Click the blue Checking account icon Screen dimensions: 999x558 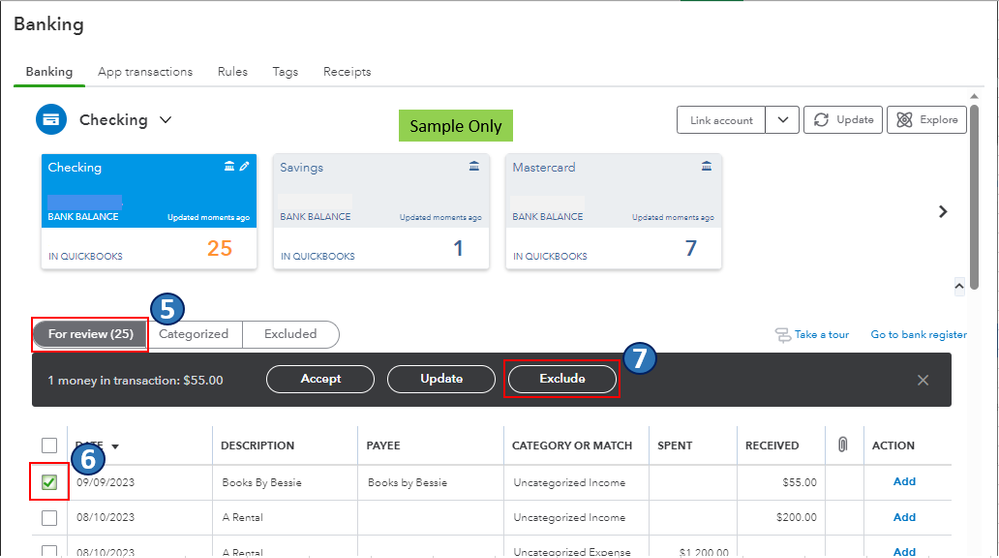(x=51, y=120)
